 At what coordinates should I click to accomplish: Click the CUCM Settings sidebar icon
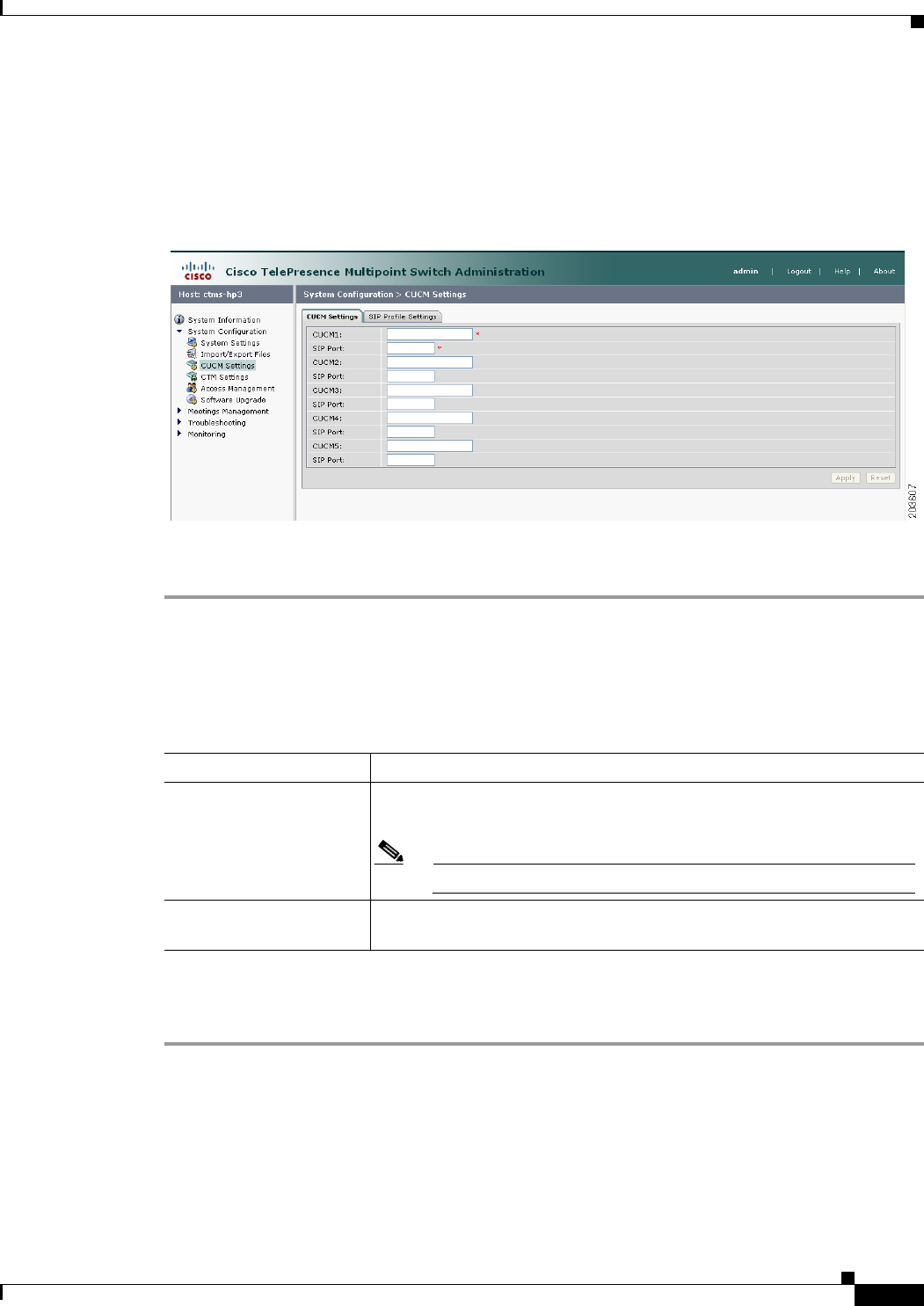click(x=192, y=365)
